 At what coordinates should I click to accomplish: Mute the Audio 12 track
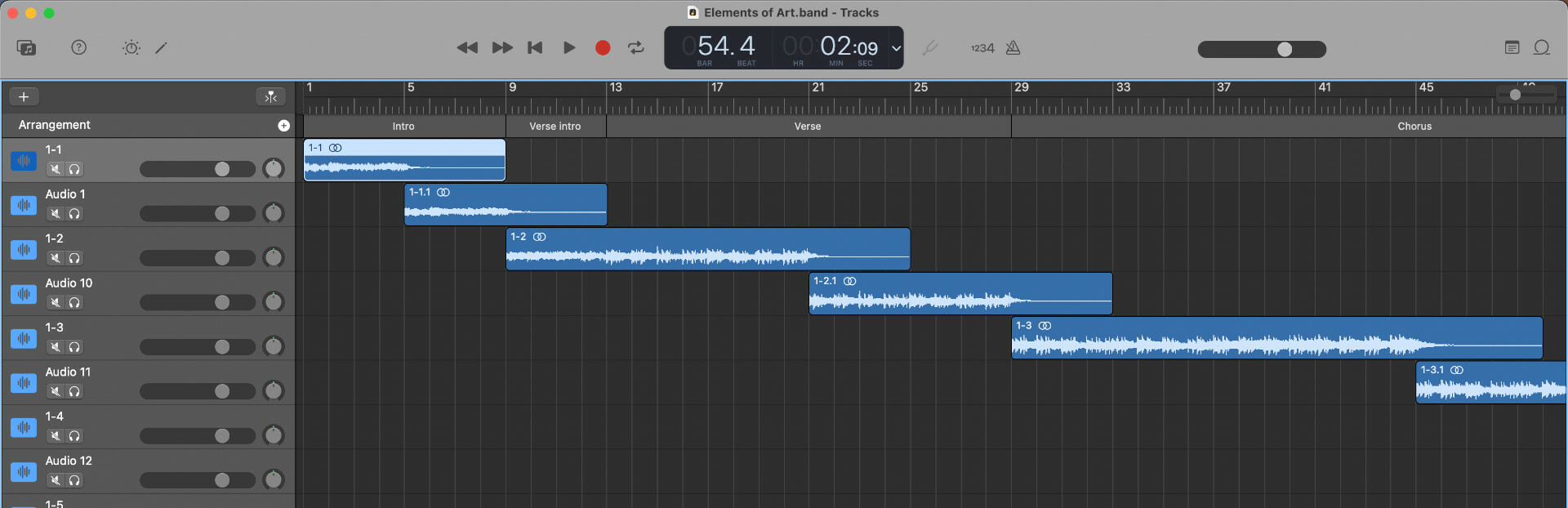55,481
